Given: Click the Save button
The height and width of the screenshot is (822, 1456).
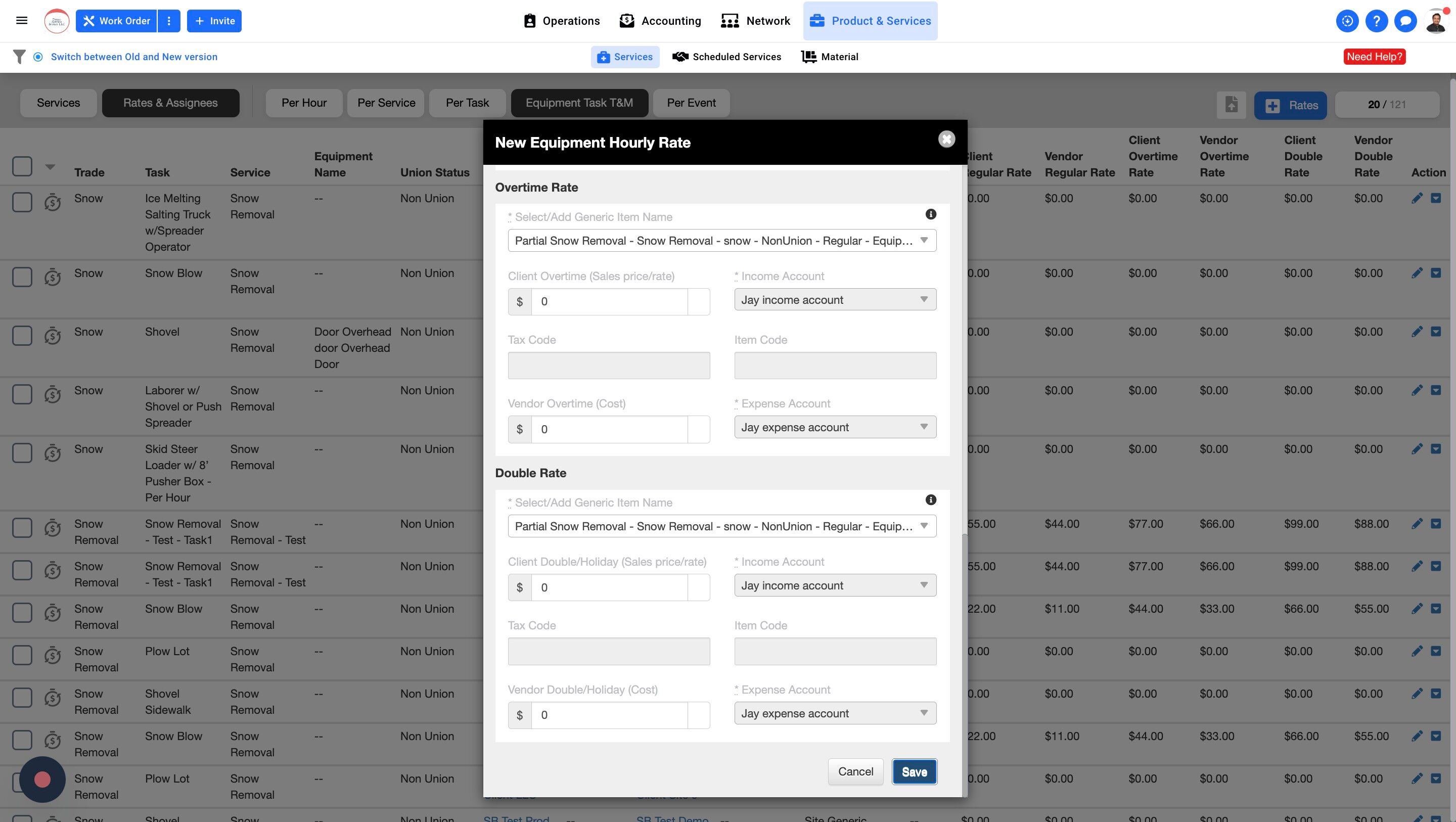Looking at the screenshot, I should tap(914, 771).
